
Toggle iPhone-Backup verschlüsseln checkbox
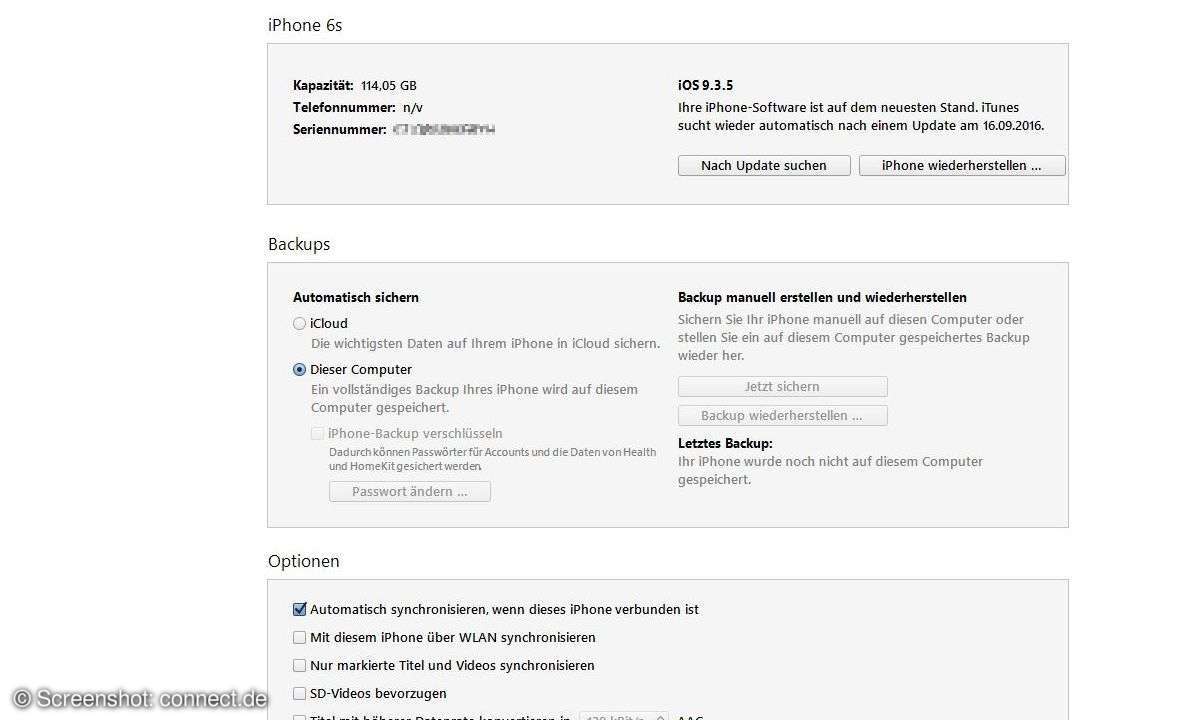point(317,433)
